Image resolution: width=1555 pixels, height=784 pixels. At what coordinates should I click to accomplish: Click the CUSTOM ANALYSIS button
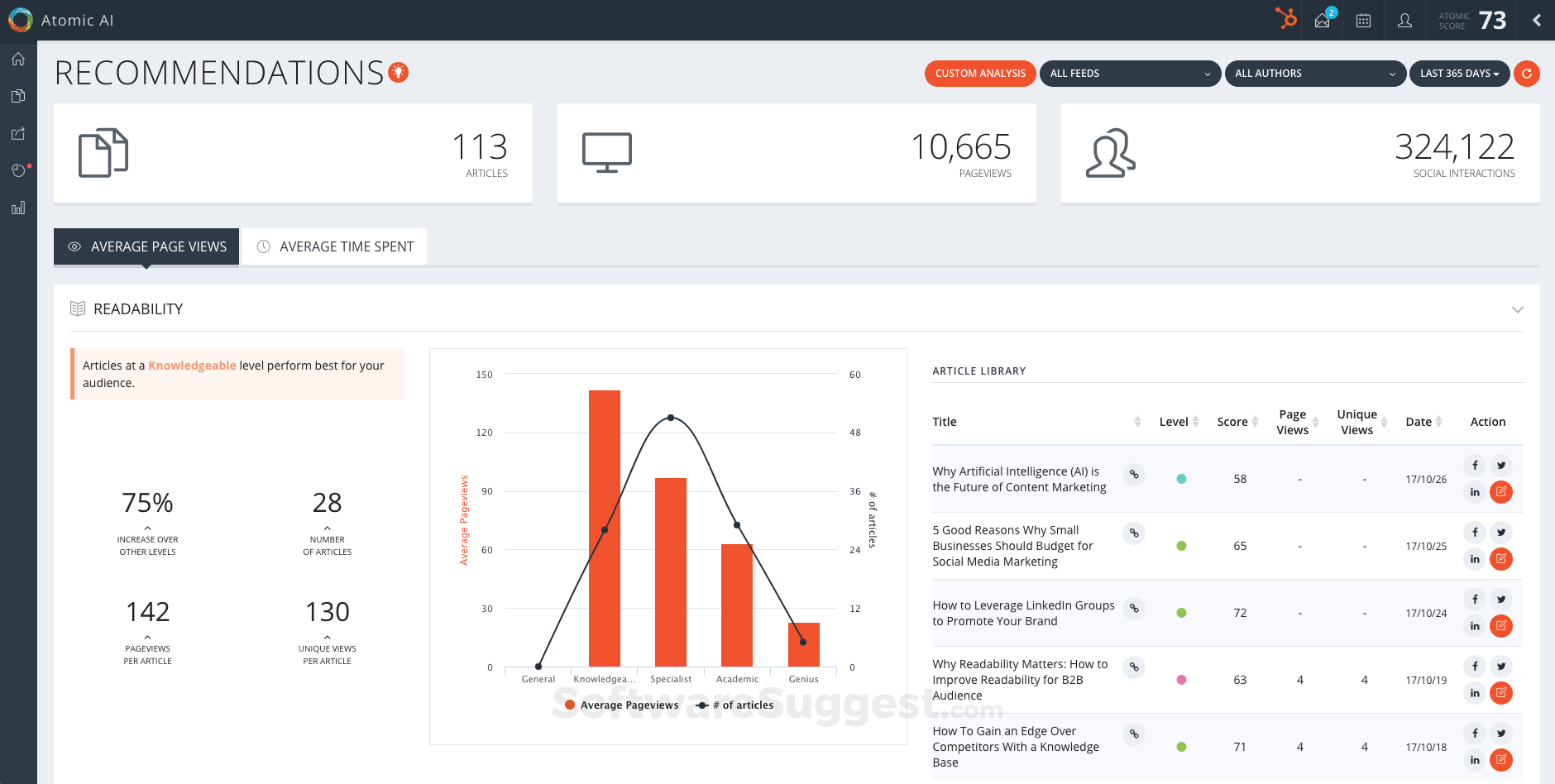[980, 74]
